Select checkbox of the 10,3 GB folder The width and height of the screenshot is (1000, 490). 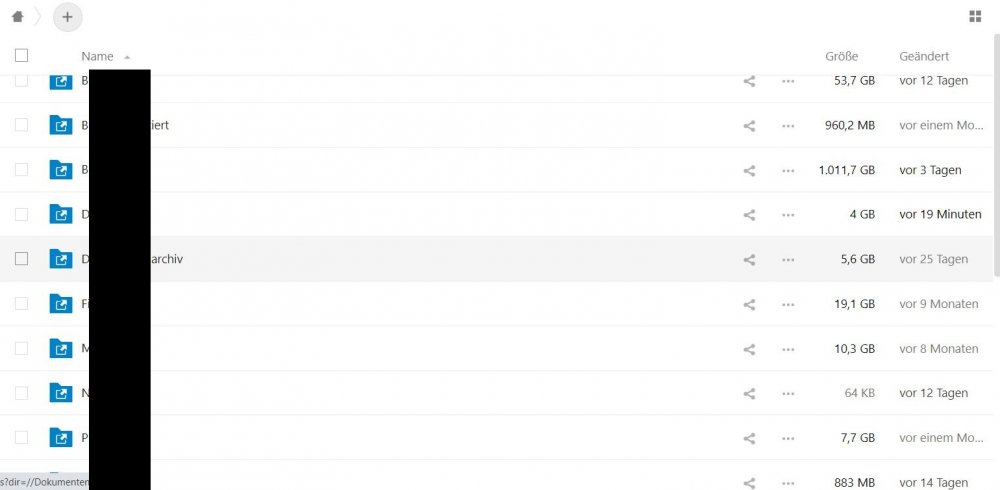22,348
